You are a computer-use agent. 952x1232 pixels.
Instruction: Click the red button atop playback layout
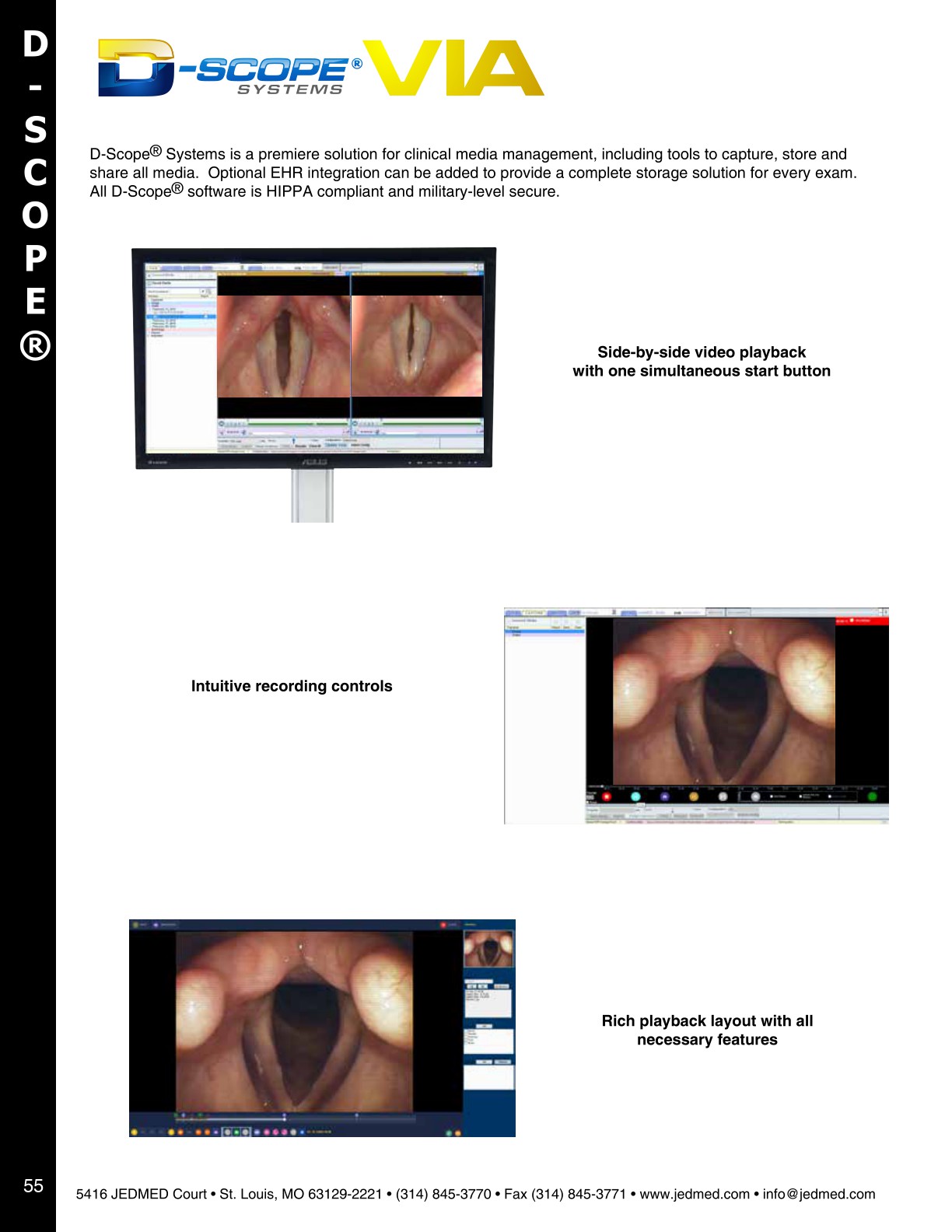click(x=444, y=925)
